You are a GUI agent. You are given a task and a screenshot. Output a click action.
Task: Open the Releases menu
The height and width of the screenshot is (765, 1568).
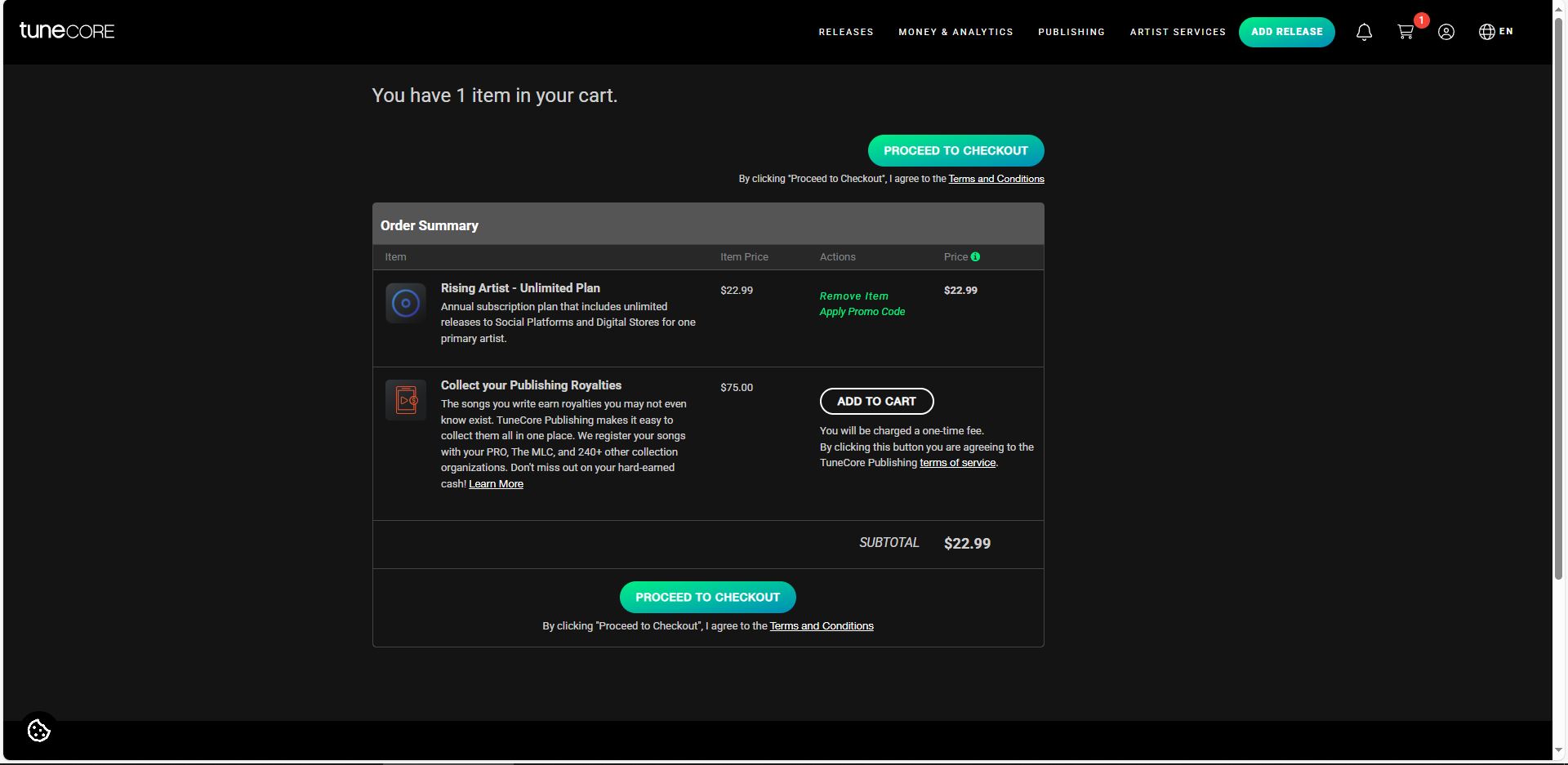[846, 32]
